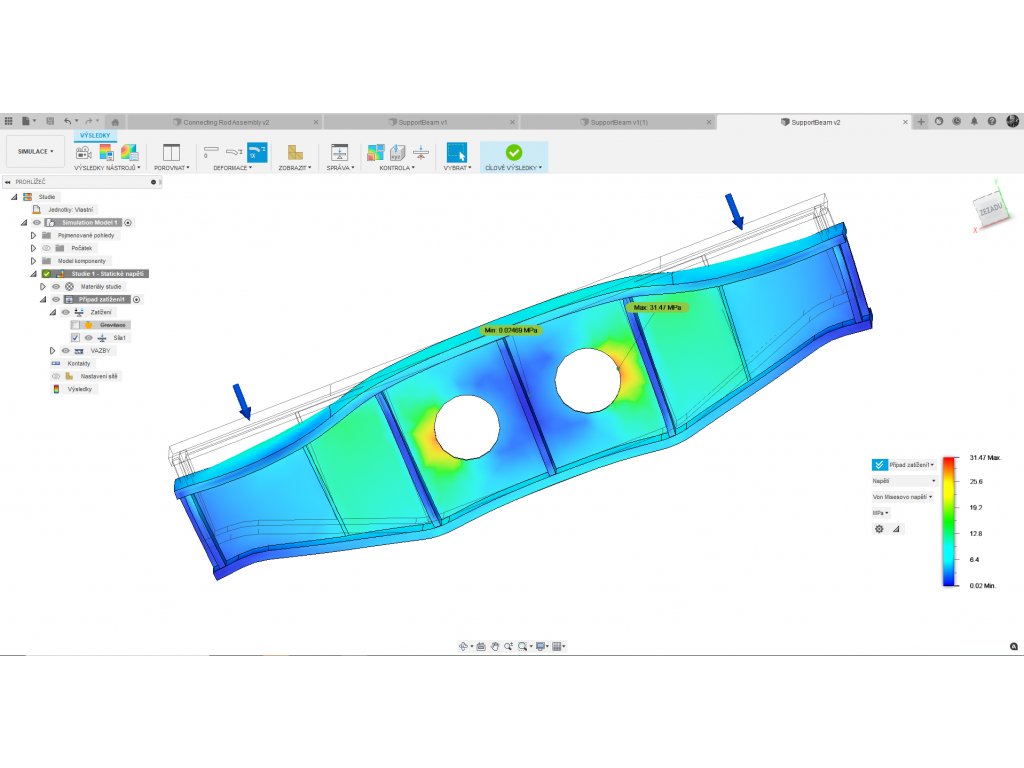Activate radio button beside Simulation Model 1
1024x768 pixels.
click(128, 223)
